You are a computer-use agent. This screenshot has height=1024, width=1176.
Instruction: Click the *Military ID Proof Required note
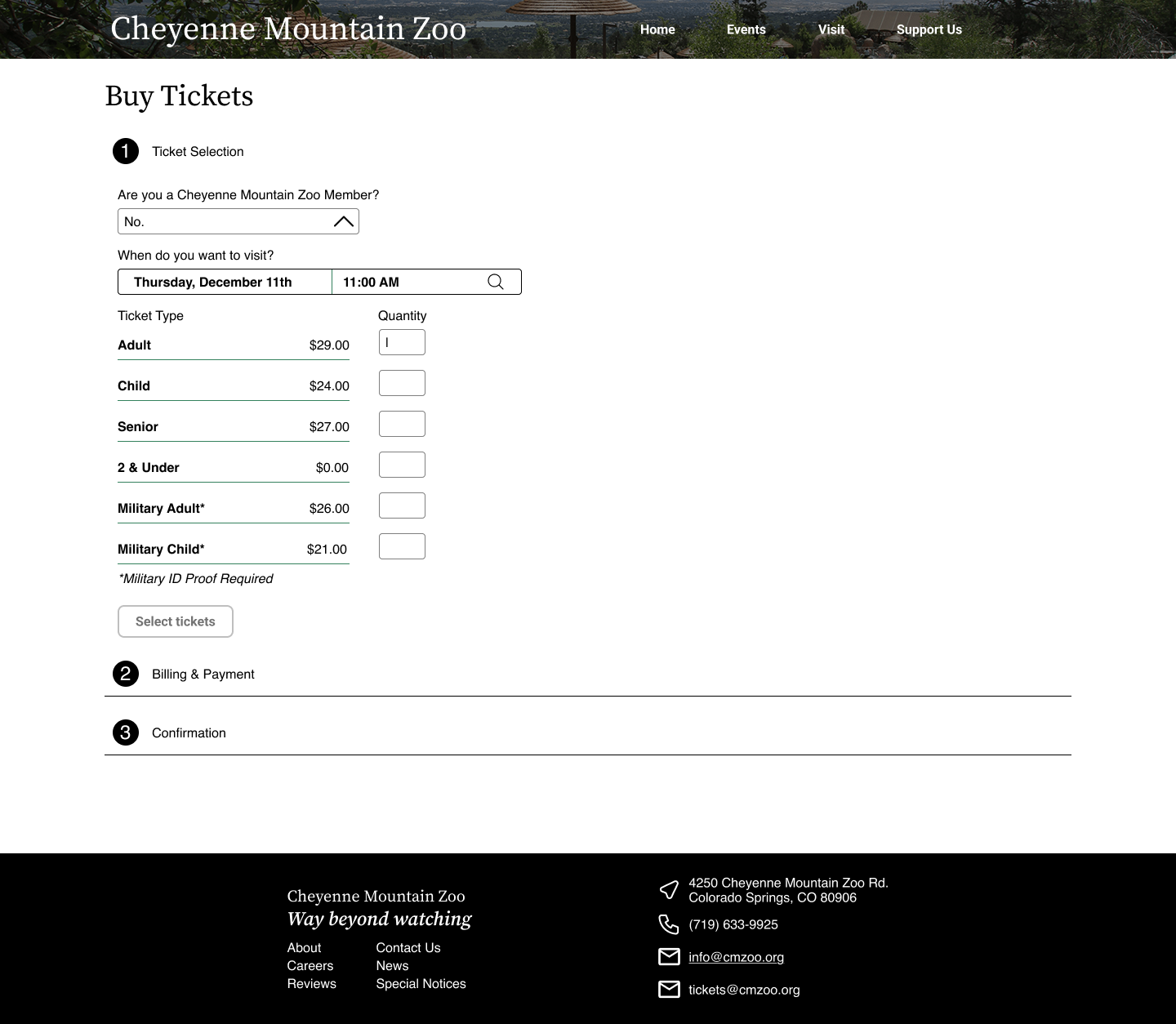tap(196, 578)
